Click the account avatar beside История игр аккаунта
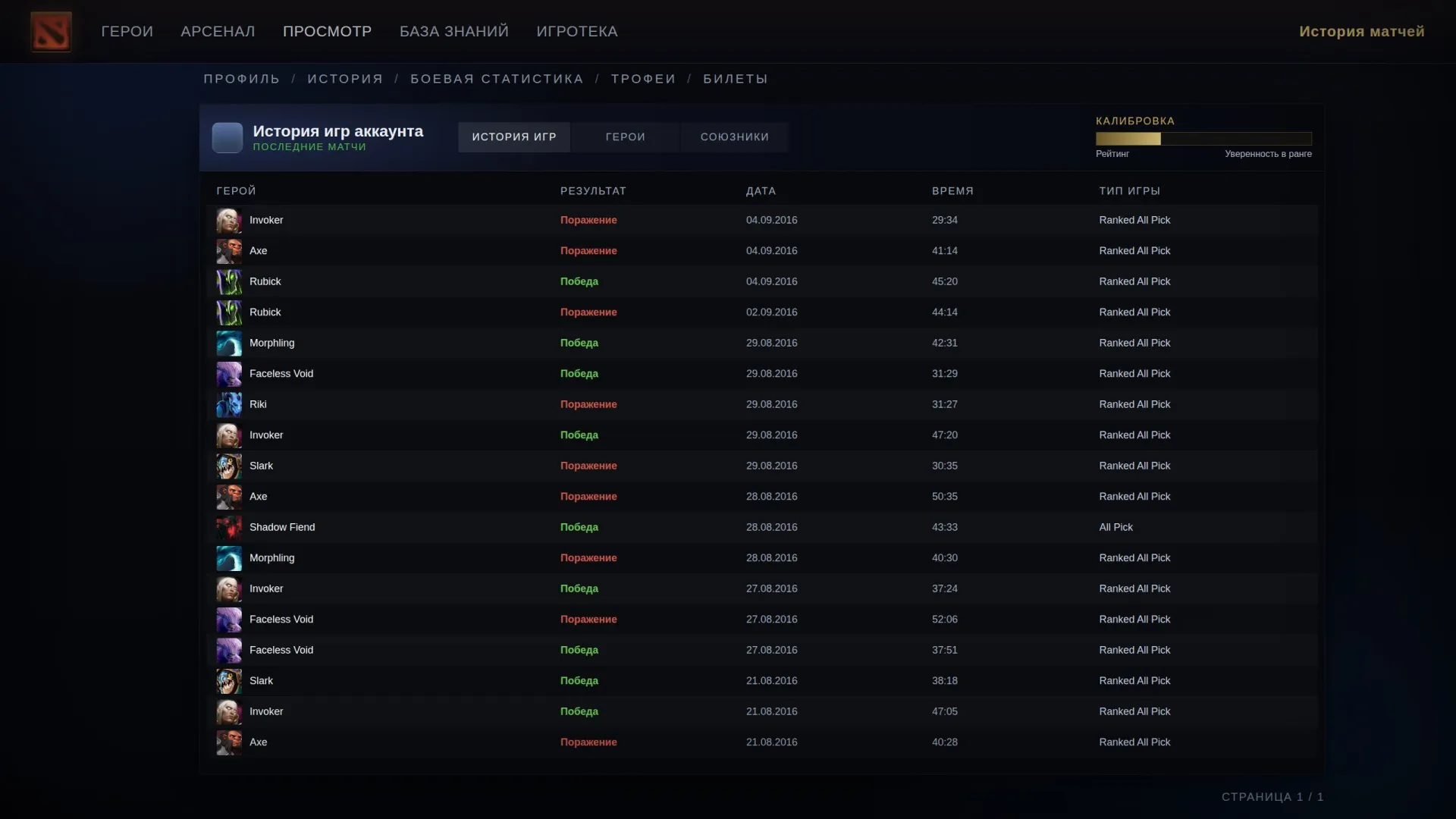The height and width of the screenshot is (819, 1456). tap(227, 137)
